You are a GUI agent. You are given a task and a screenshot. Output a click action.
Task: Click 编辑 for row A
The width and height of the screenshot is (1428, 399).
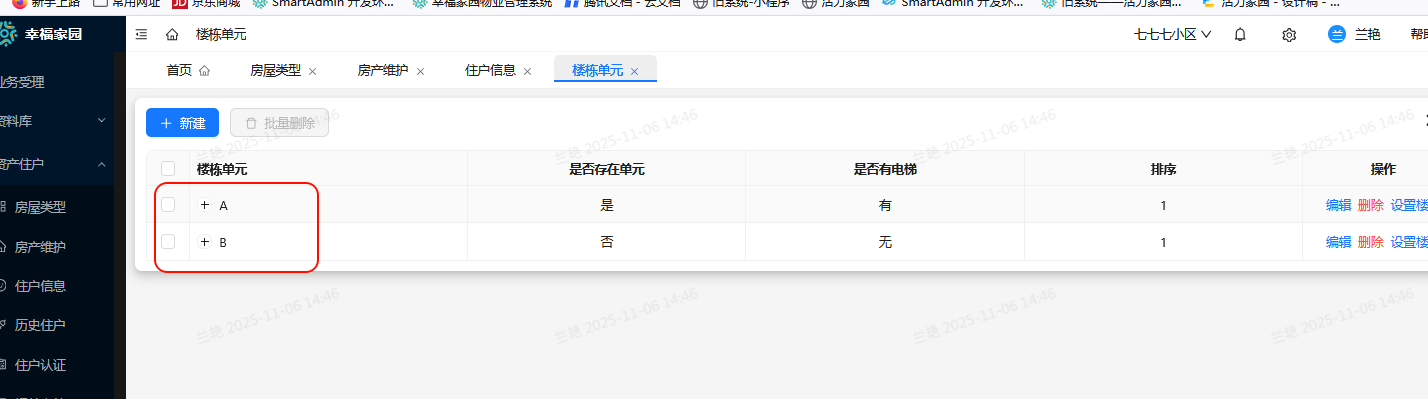pyautogui.click(x=1338, y=205)
